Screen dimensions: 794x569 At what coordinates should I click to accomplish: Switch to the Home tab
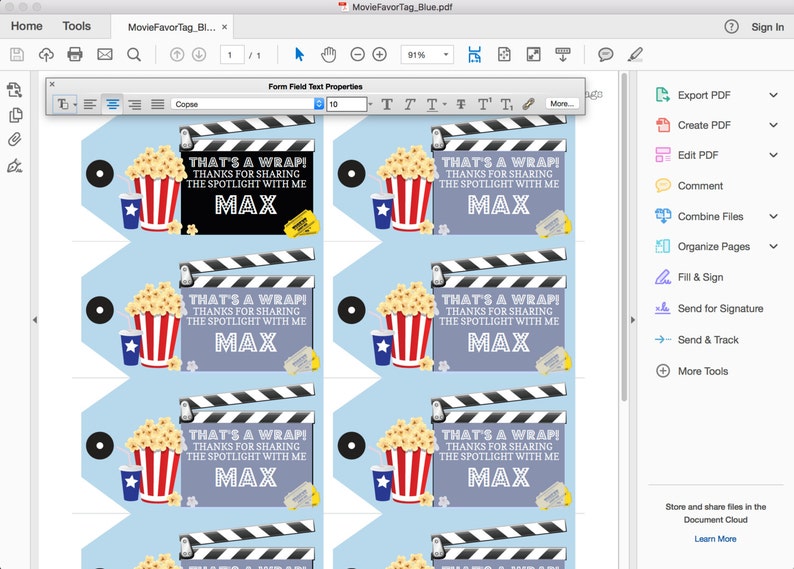[x=26, y=26]
